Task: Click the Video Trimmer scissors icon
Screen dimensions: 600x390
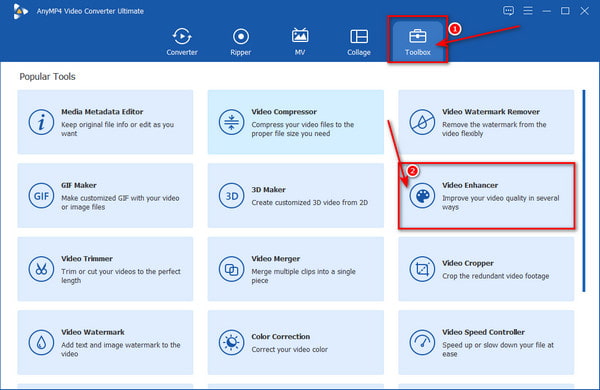Action: [x=41, y=269]
